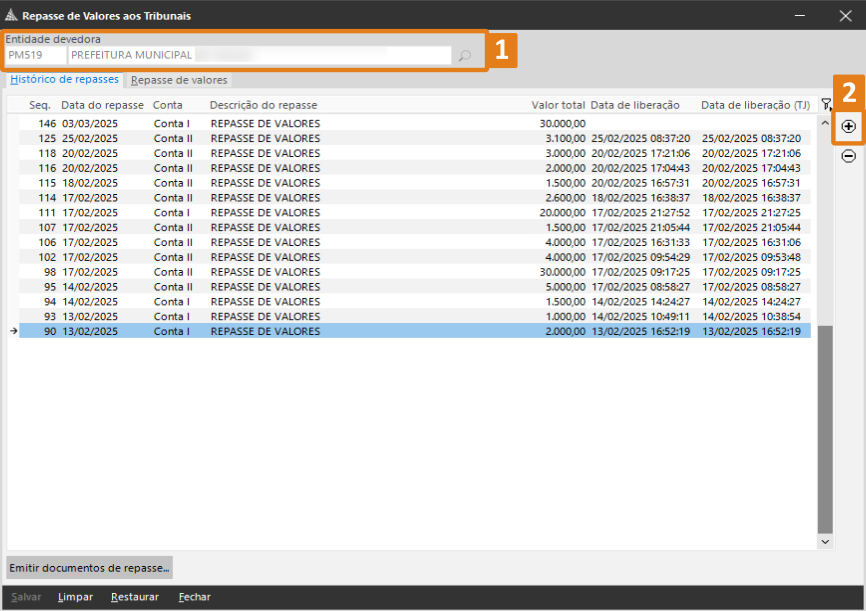Remove selected repasse with minus icon
Viewport: 866px width, 611px height.
848,156
